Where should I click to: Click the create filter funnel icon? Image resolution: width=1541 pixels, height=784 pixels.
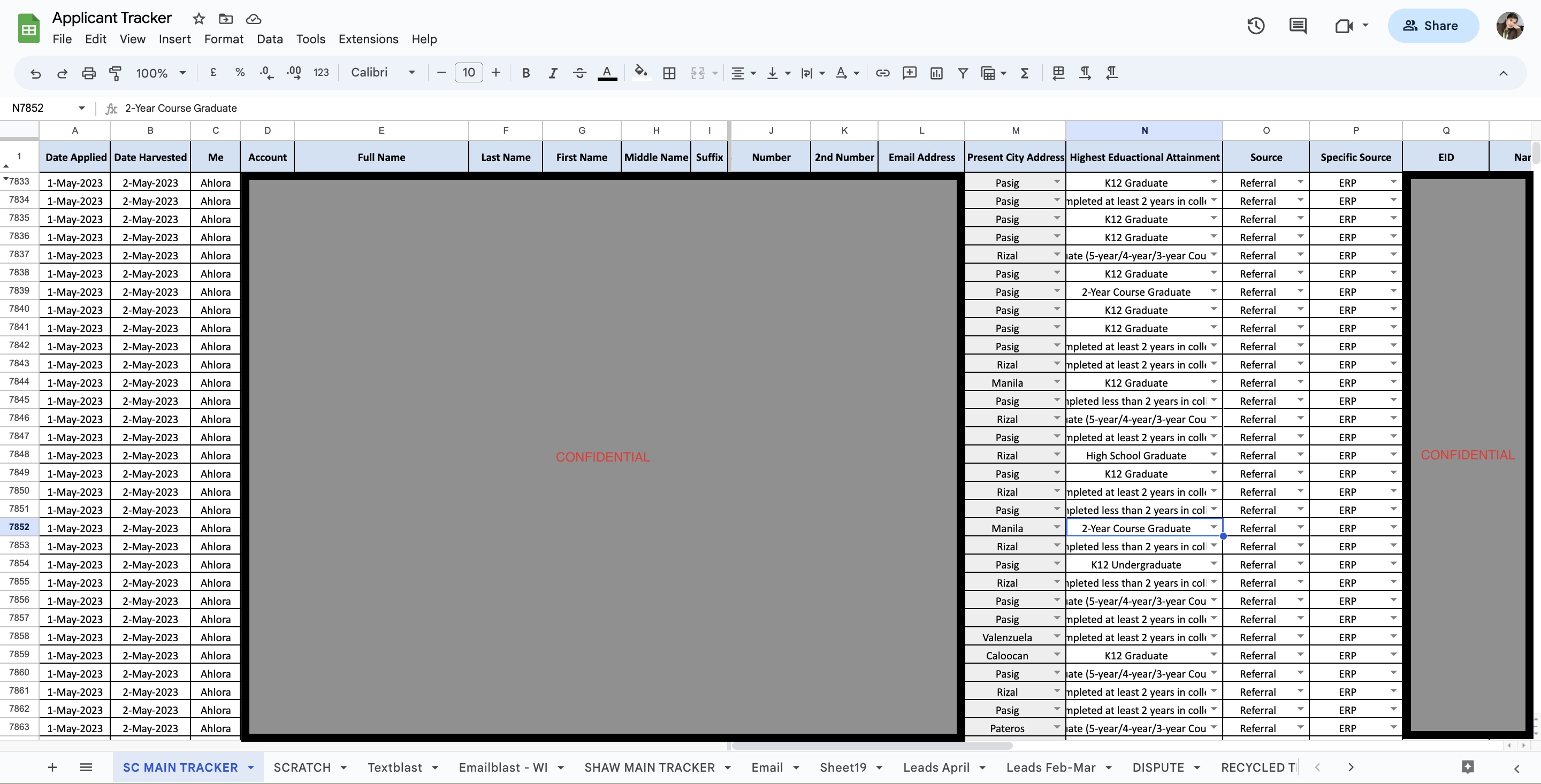(x=963, y=73)
